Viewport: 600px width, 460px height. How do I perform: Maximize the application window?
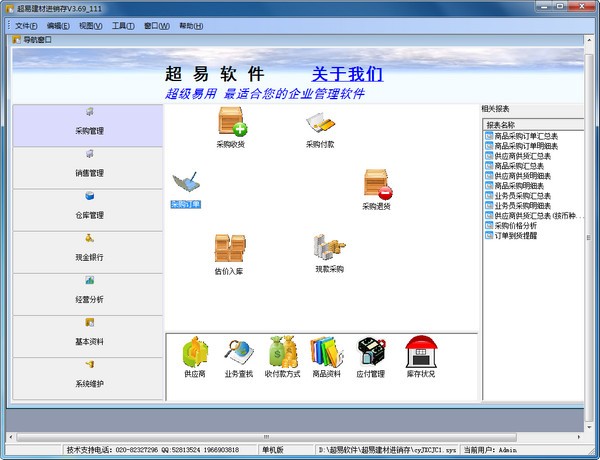(x=560, y=6)
